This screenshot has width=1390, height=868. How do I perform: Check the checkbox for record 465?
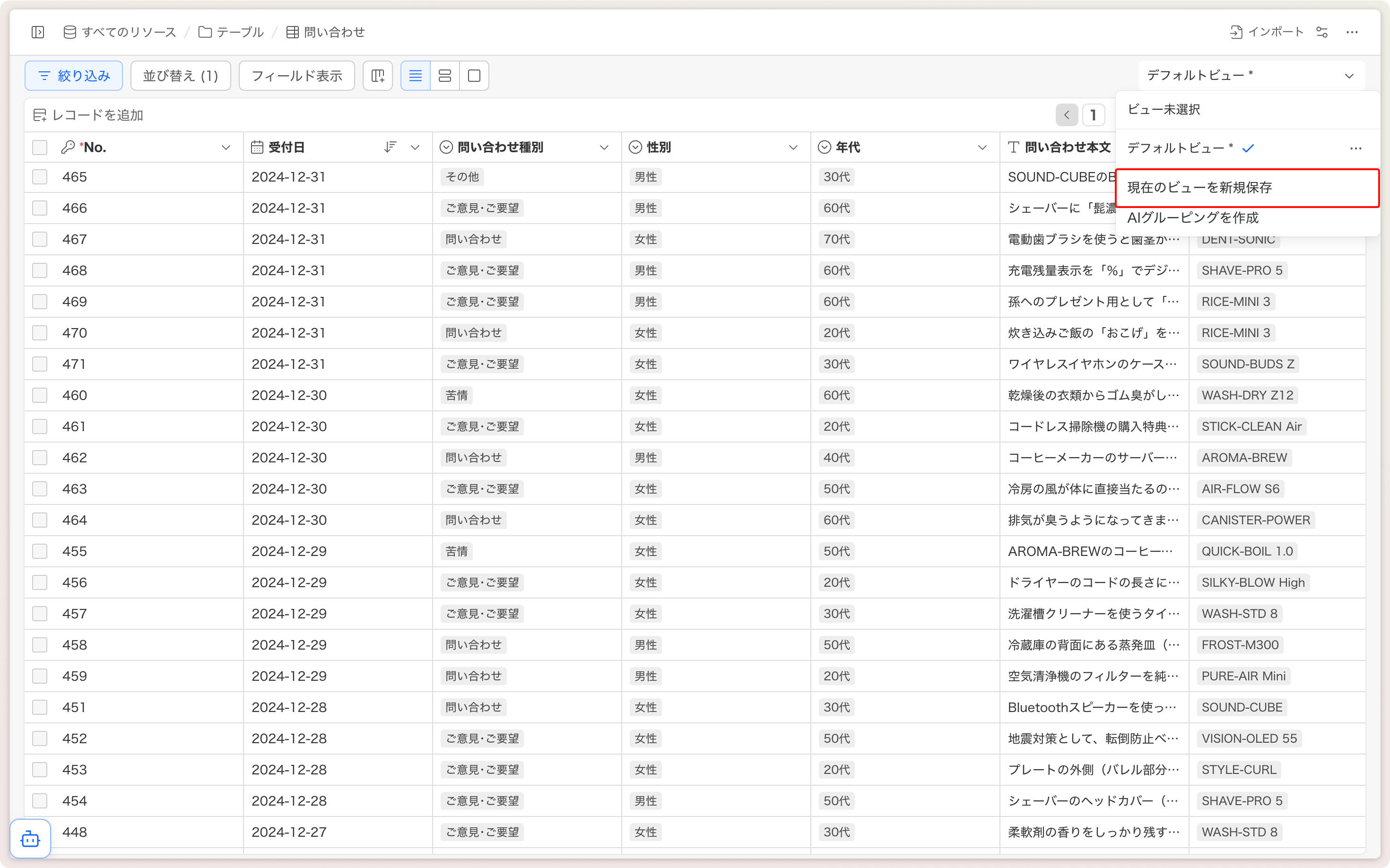pyautogui.click(x=40, y=177)
